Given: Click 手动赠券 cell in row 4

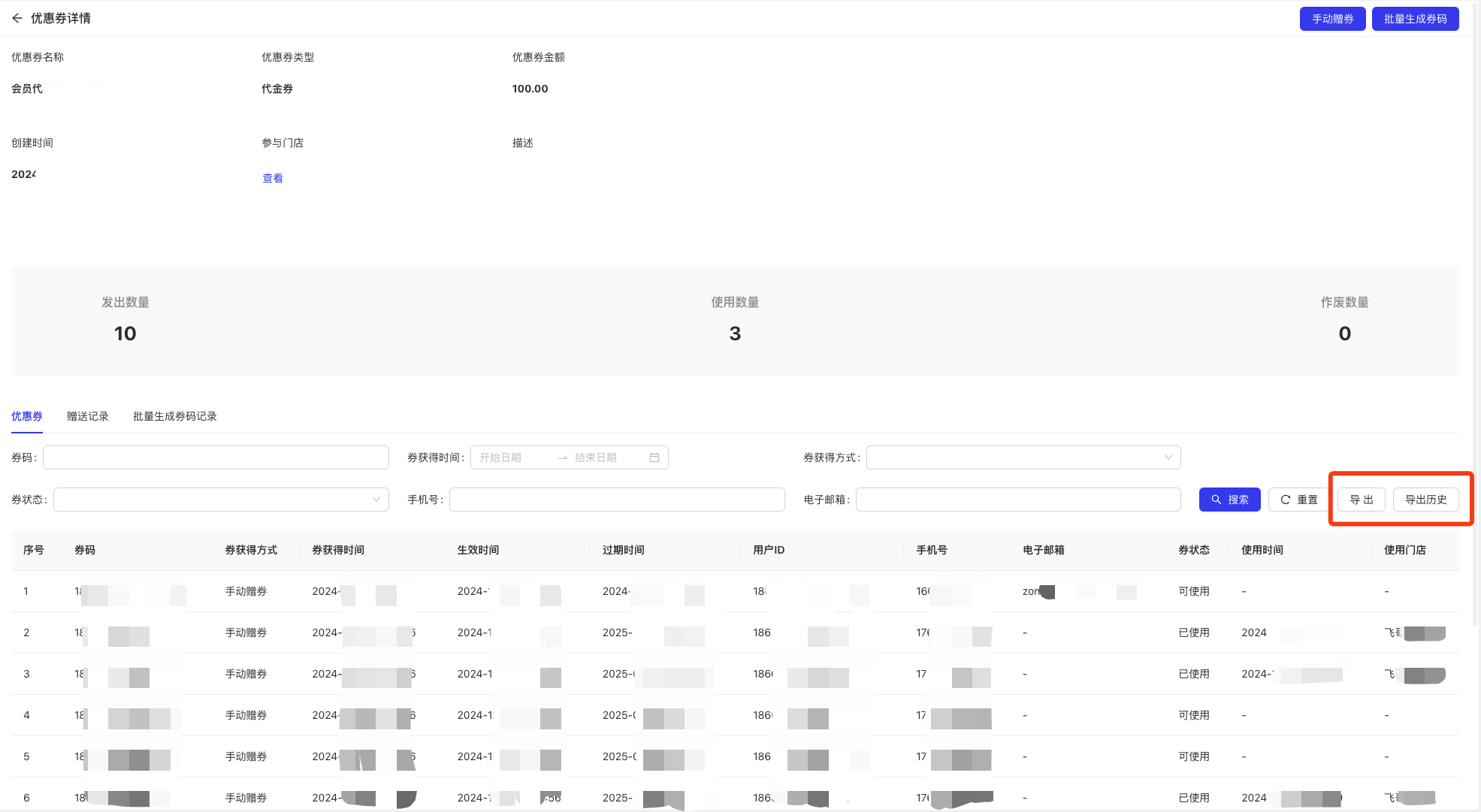Looking at the screenshot, I should click(246, 715).
